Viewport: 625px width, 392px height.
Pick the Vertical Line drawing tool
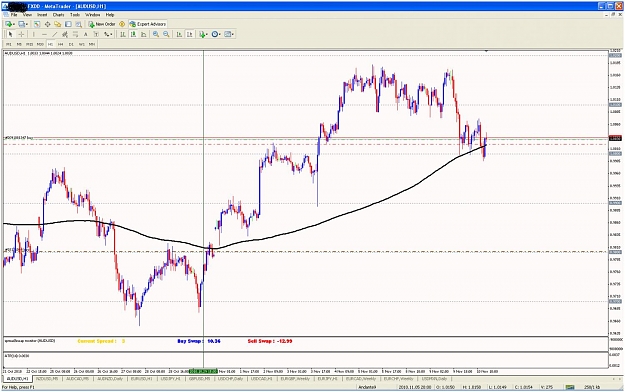(x=33, y=34)
